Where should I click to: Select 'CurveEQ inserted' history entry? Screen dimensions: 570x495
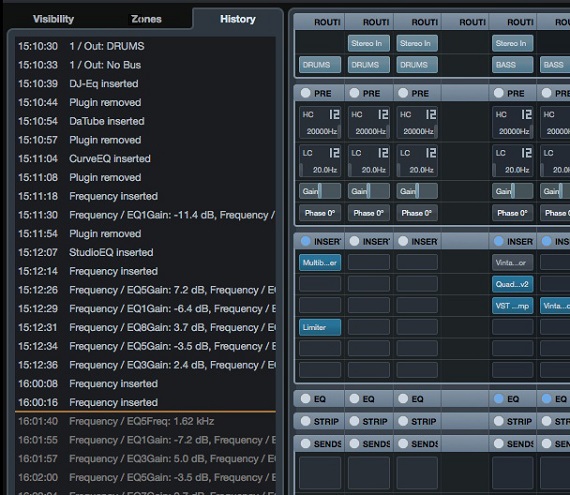pos(145,159)
